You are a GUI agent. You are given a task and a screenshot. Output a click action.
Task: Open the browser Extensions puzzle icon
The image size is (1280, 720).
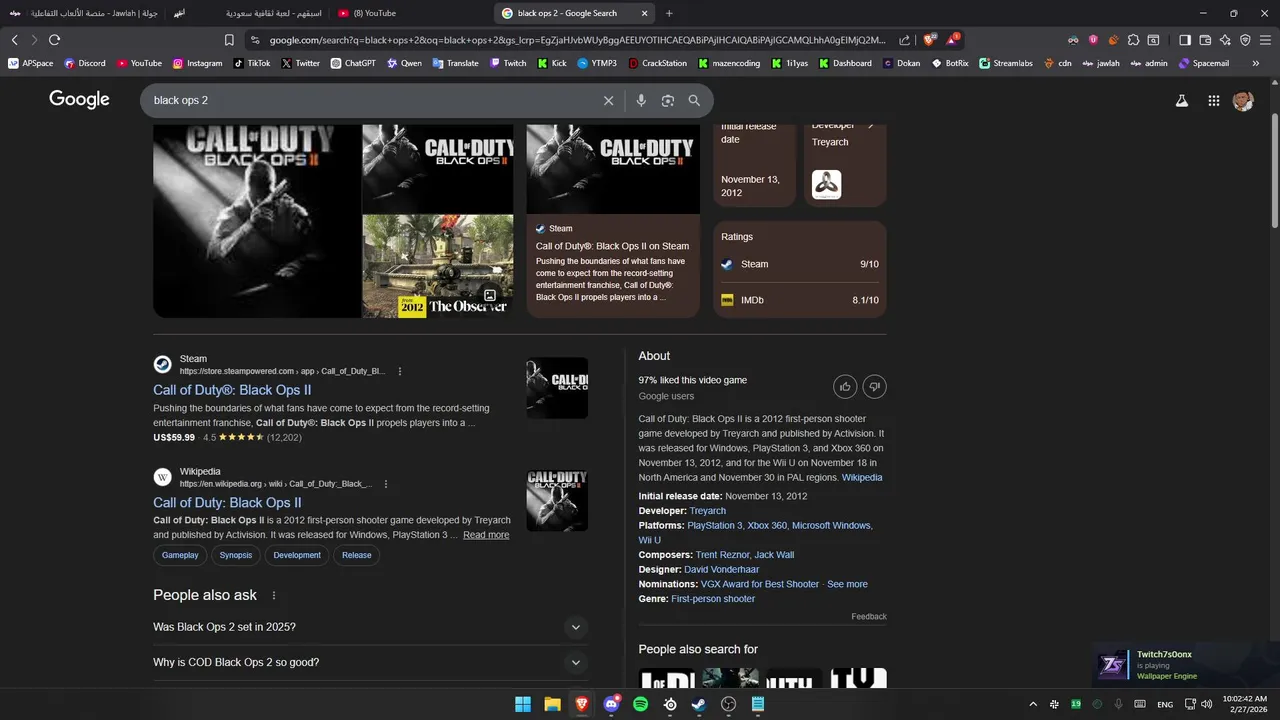pos(1133,40)
